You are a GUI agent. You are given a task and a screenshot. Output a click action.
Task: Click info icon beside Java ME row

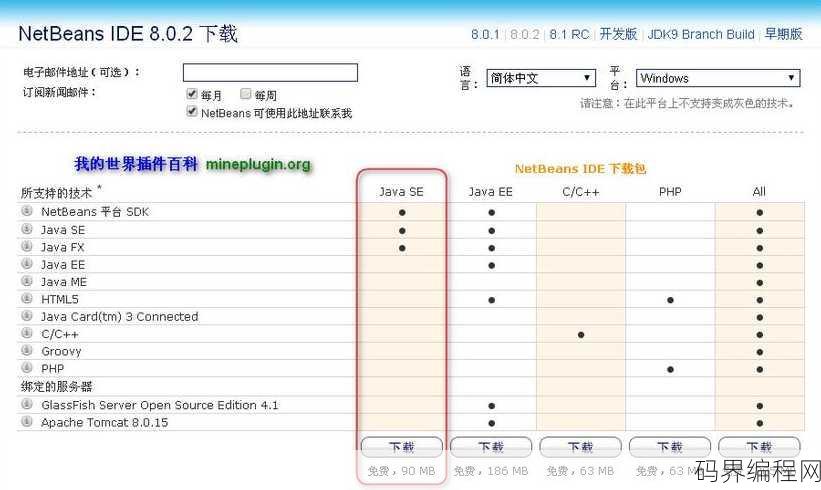point(27,281)
